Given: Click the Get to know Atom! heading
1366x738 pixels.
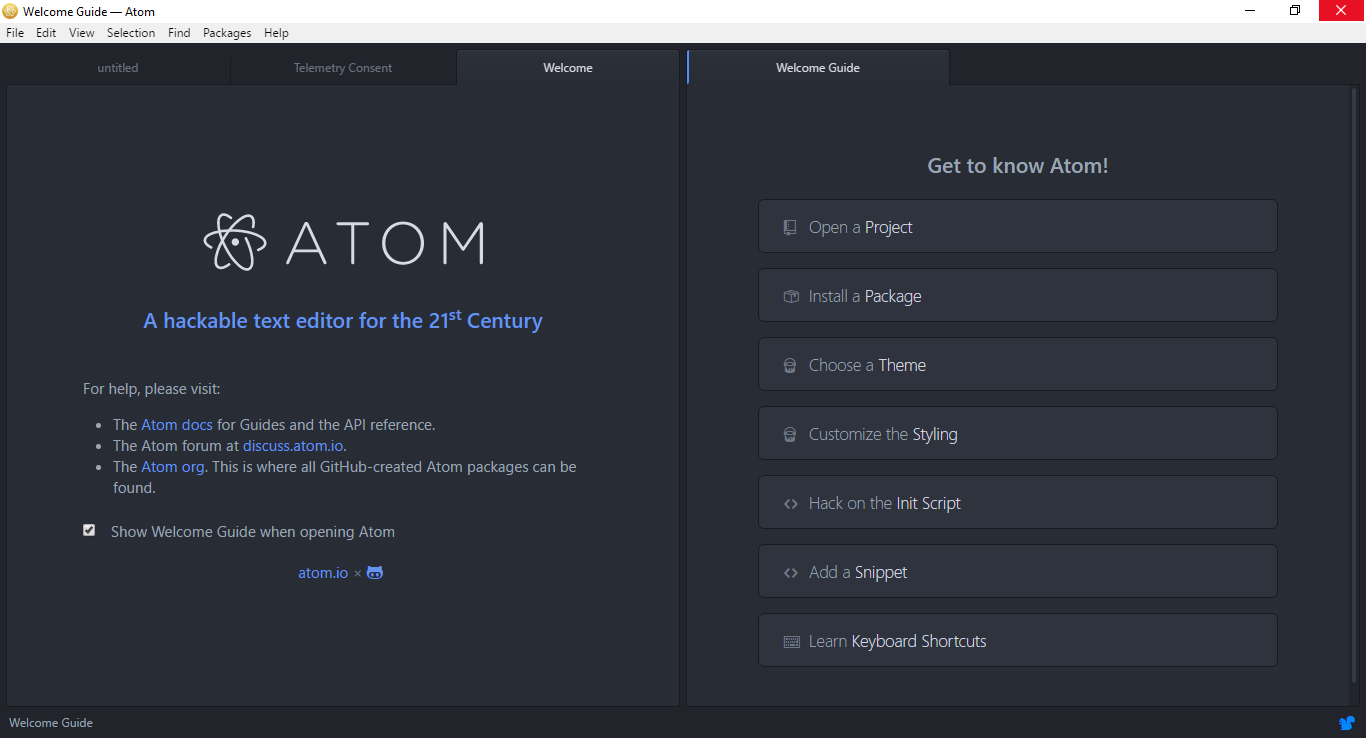Looking at the screenshot, I should pos(1018,166).
